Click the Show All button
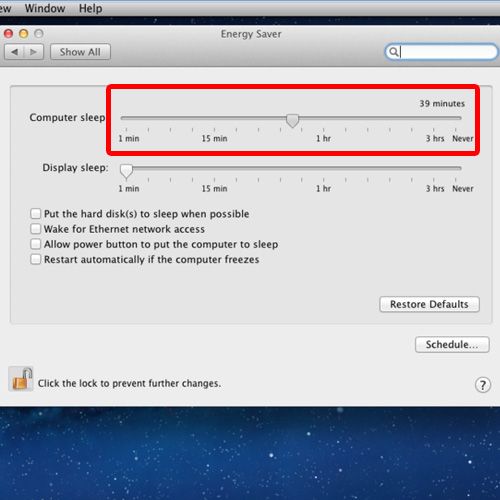The width and height of the screenshot is (500, 500). 80,52
